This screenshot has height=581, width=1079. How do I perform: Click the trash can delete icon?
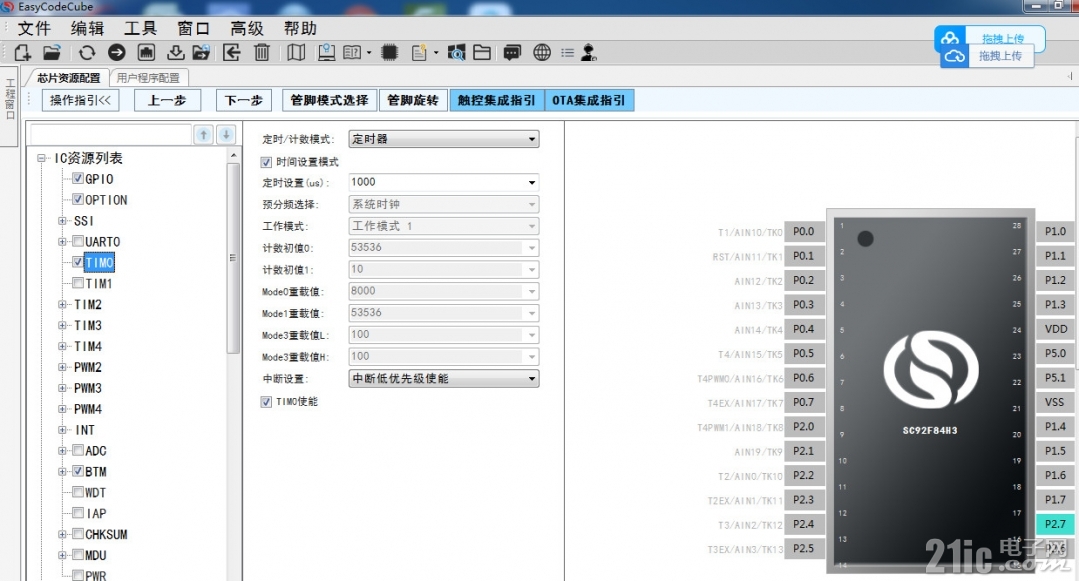(x=261, y=52)
